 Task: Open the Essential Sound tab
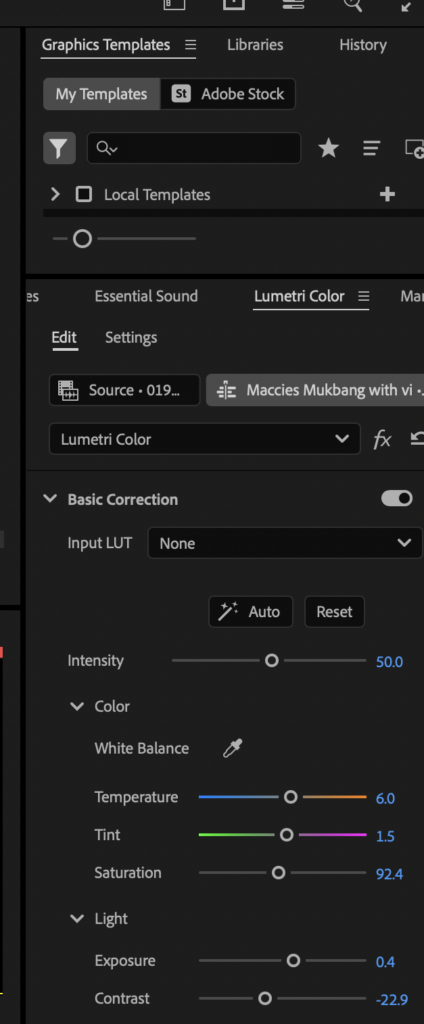pyautogui.click(x=146, y=296)
